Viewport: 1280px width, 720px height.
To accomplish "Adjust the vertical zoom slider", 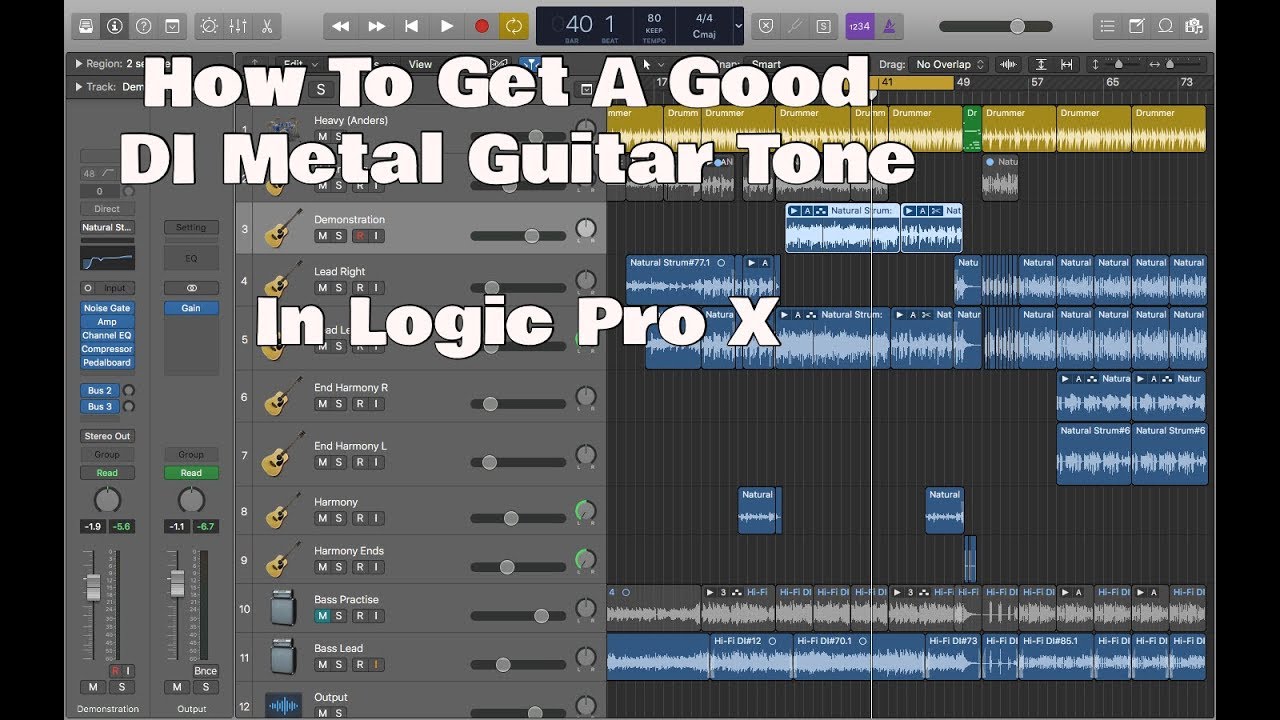I will point(1119,64).
